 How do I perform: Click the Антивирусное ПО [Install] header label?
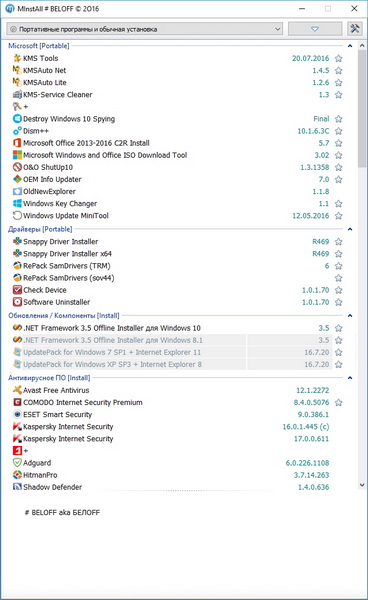coord(49,378)
